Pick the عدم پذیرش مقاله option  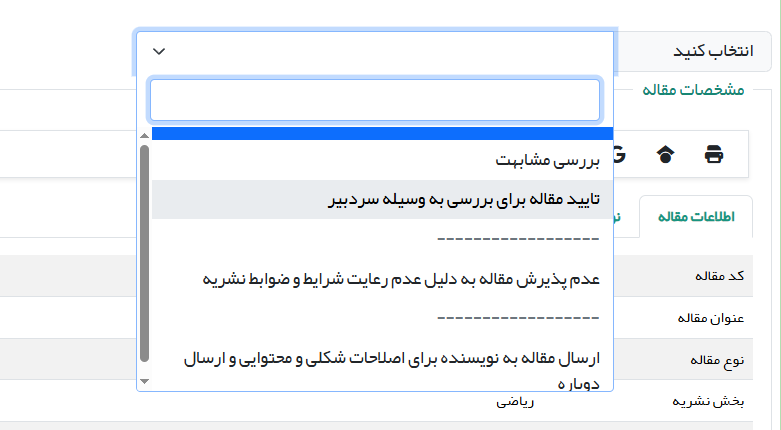(x=400, y=277)
